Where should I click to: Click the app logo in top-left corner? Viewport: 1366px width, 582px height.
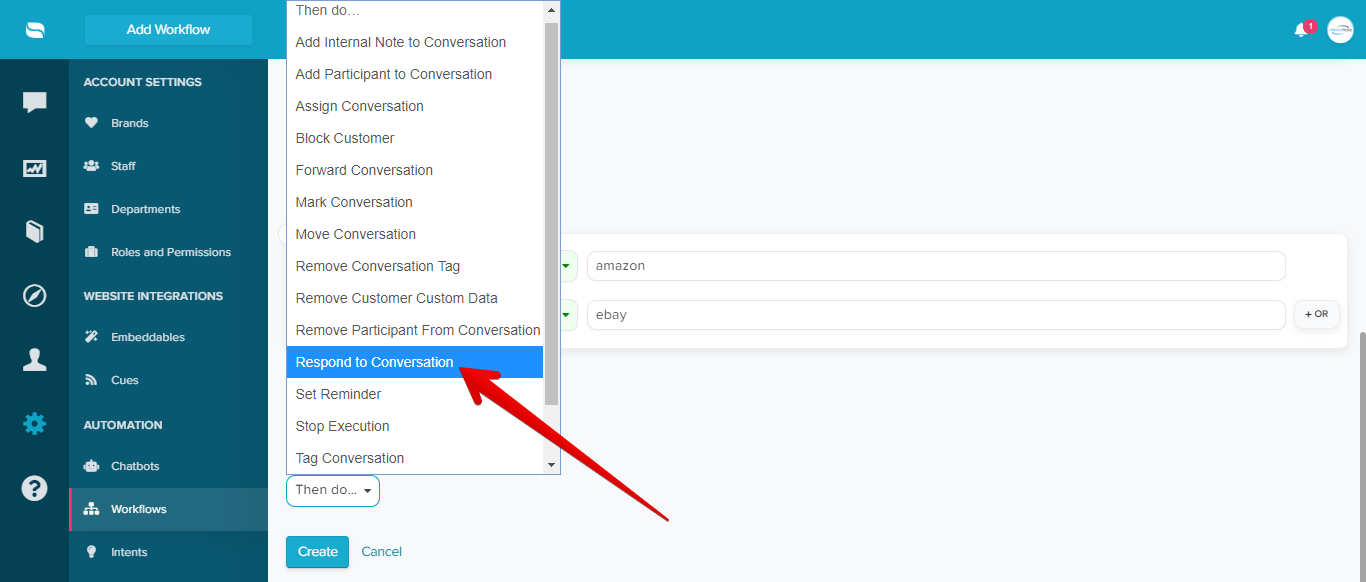pyautogui.click(x=35, y=30)
